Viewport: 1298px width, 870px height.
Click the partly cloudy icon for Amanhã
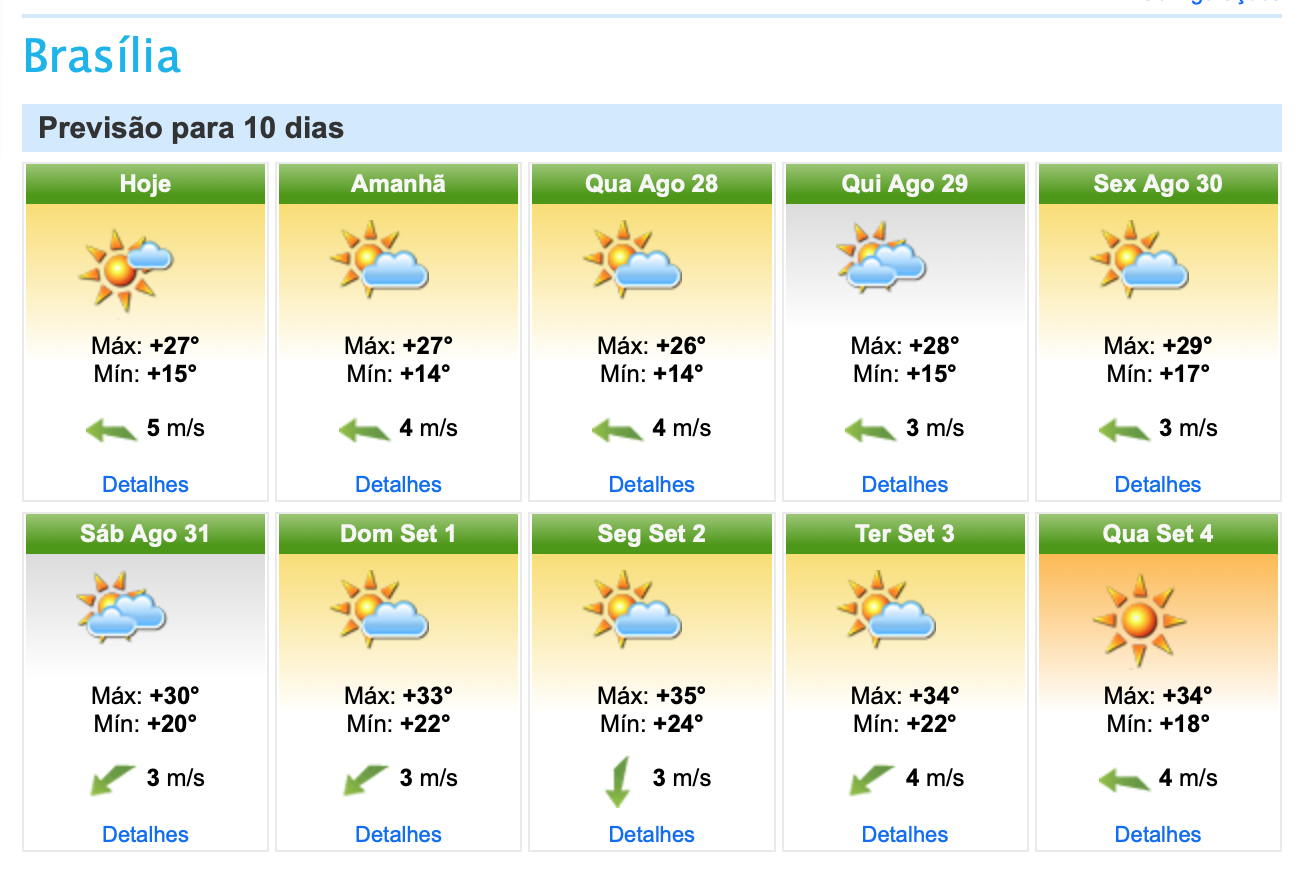pos(379,262)
